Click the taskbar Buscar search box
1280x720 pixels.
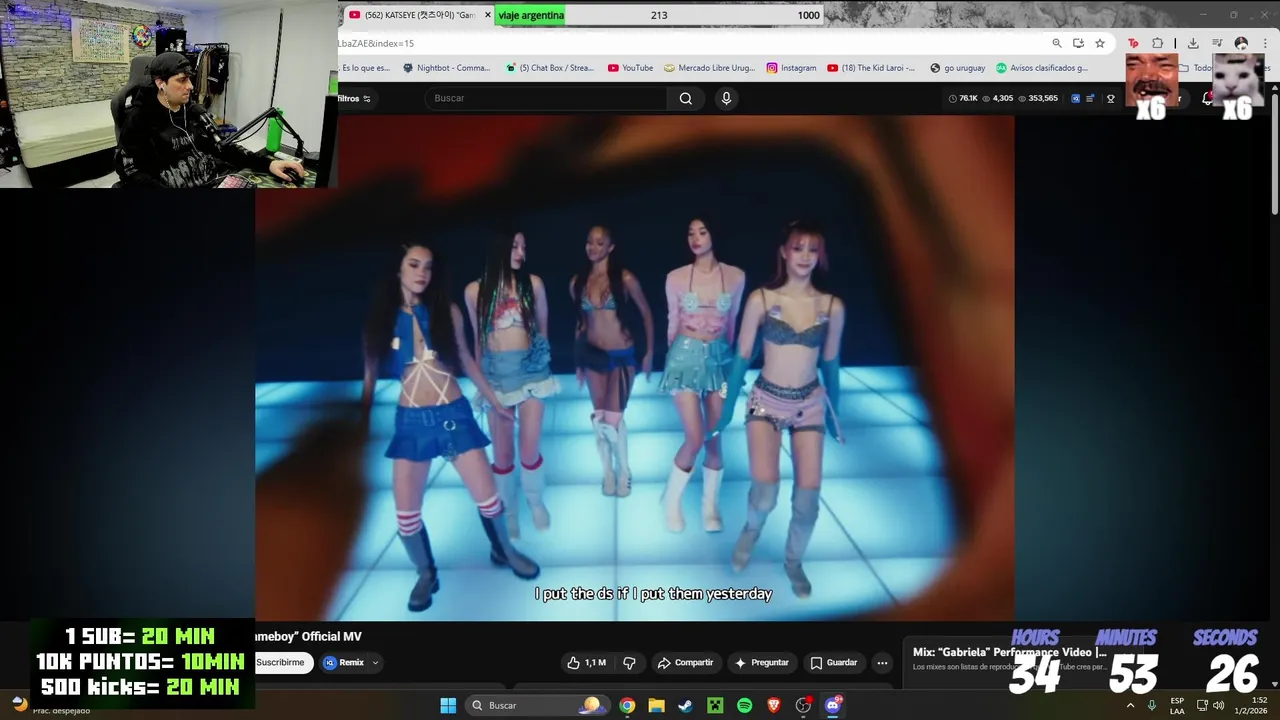536,705
